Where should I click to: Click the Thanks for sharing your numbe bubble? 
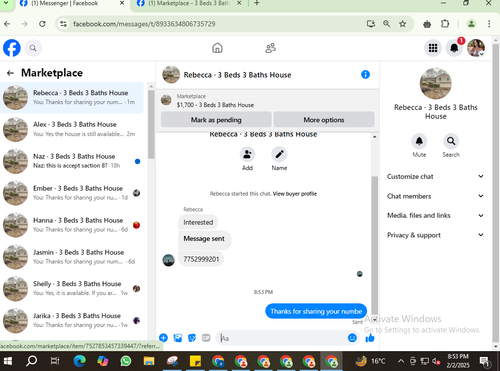[x=316, y=311]
